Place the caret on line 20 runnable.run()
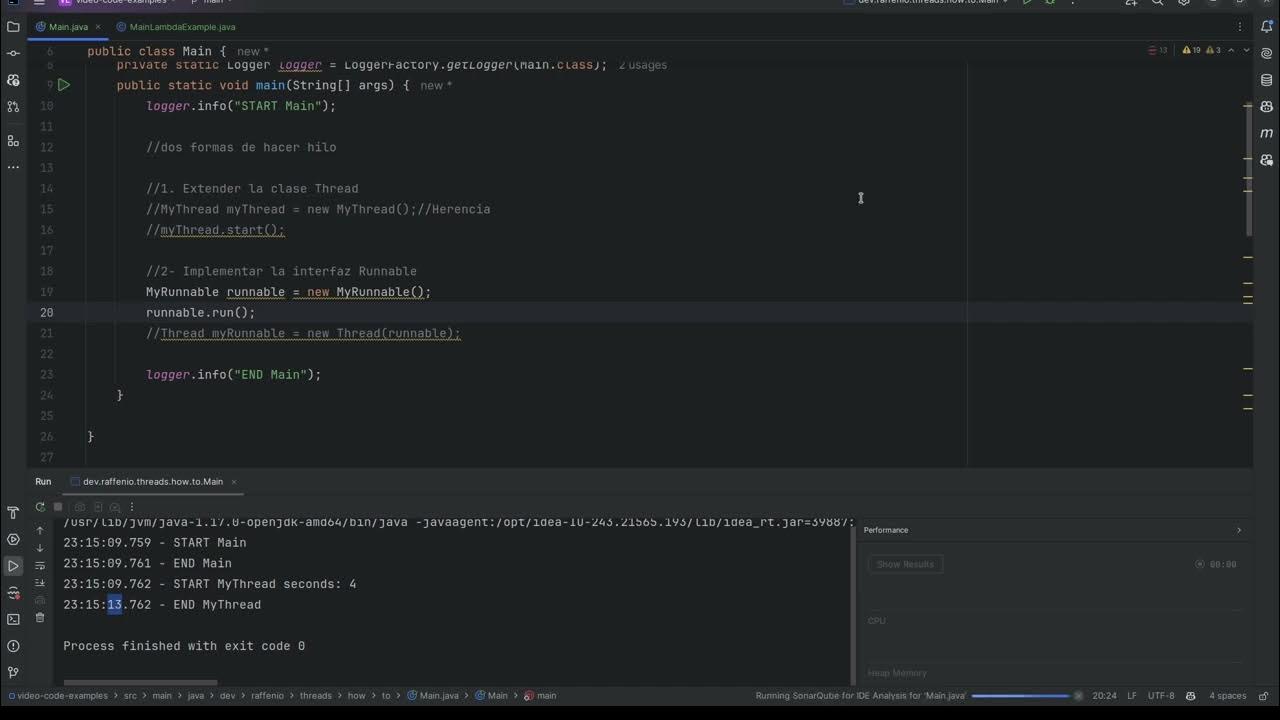The width and height of the screenshot is (1280, 720). tap(200, 312)
